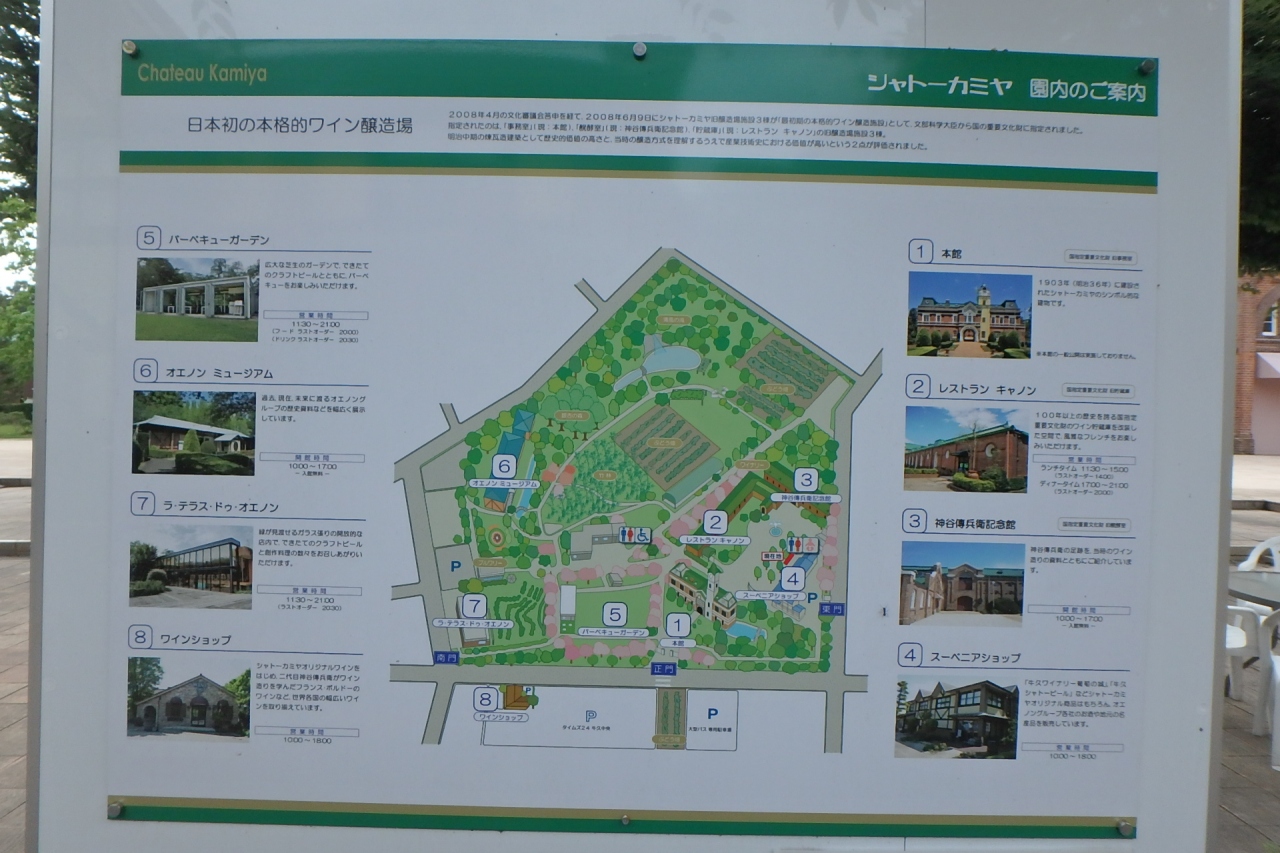Click the blue pond on the map
The image size is (1280, 853).
tap(672, 358)
